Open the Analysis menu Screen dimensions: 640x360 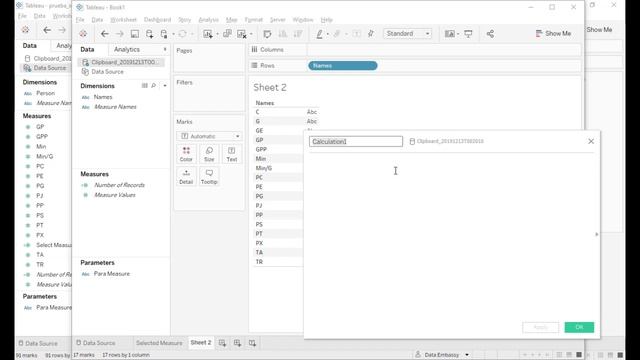click(x=208, y=20)
